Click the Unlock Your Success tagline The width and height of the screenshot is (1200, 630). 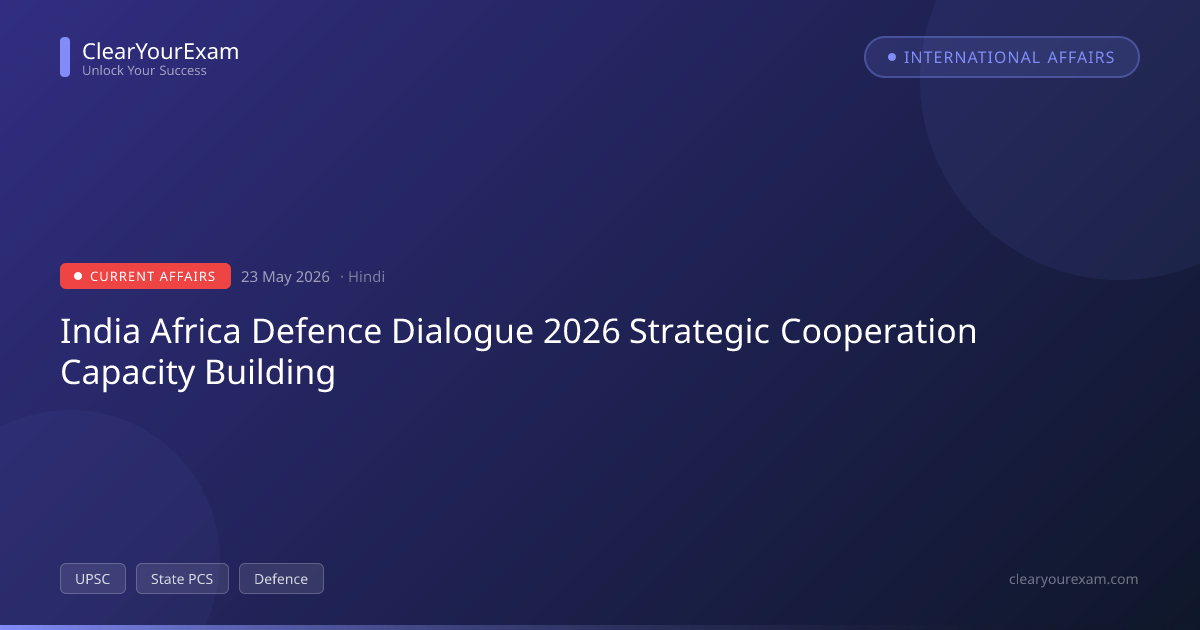(144, 71)
